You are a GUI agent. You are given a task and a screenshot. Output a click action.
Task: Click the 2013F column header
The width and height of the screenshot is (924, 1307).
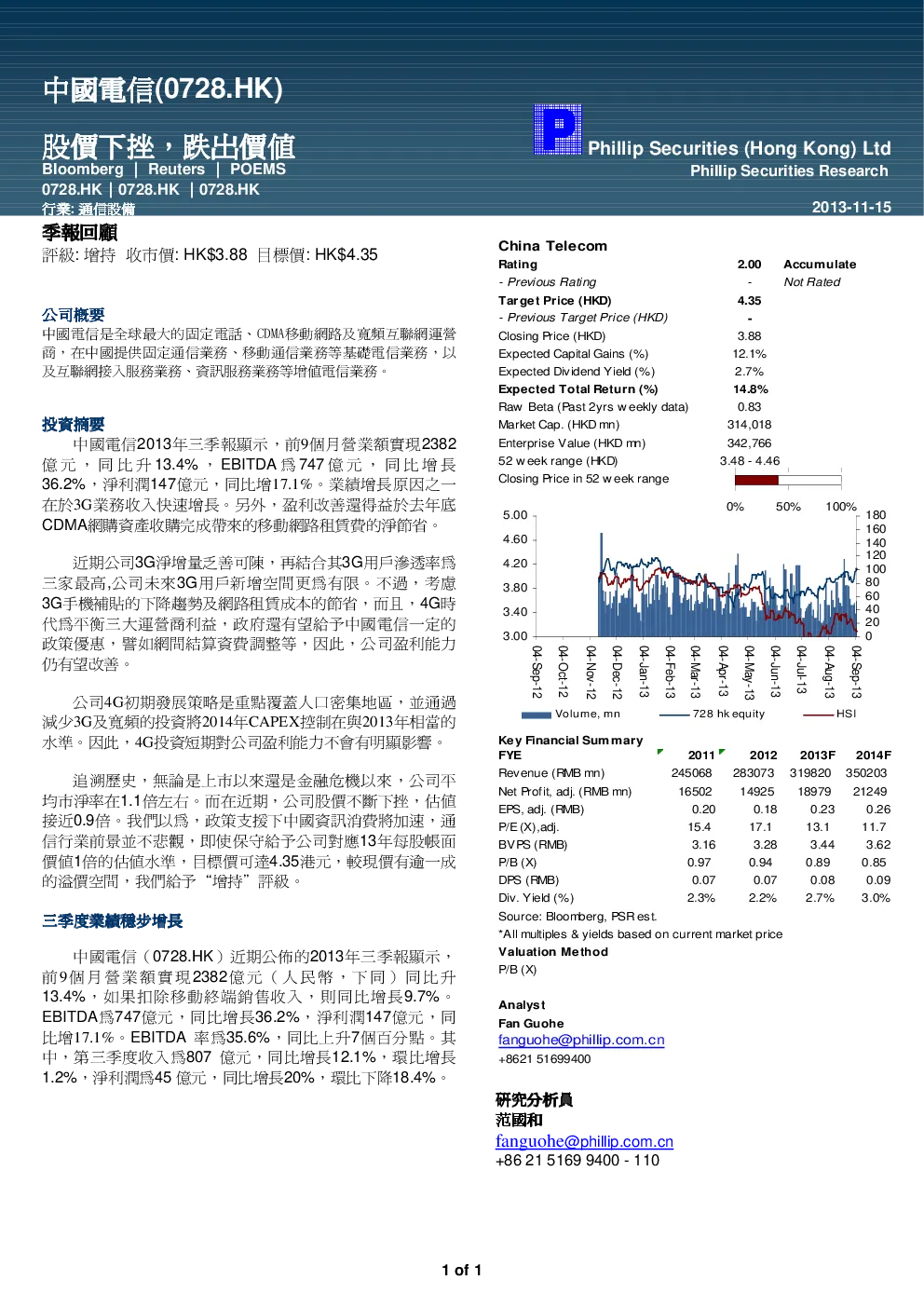tap(817, 756)
